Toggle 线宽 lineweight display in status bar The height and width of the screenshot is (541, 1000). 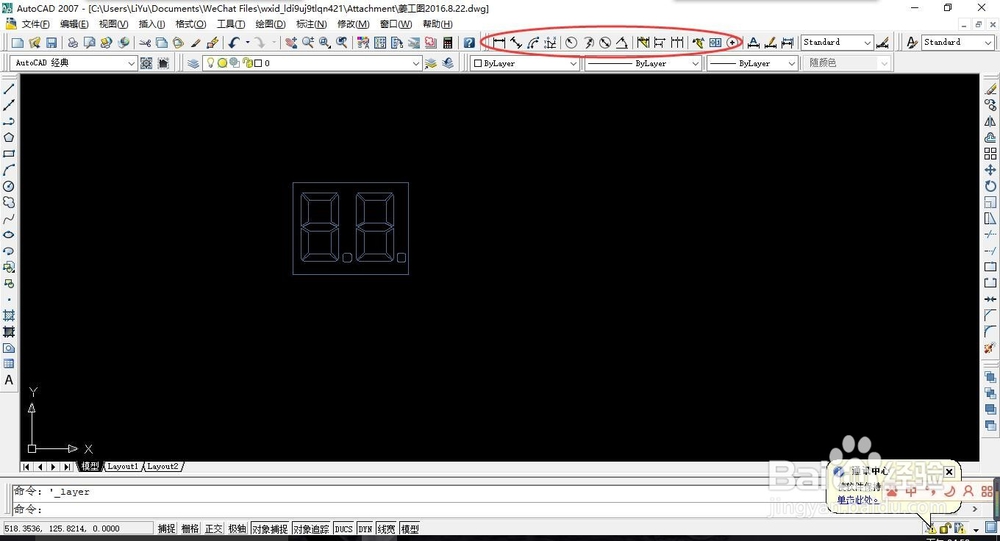point(386,528)
